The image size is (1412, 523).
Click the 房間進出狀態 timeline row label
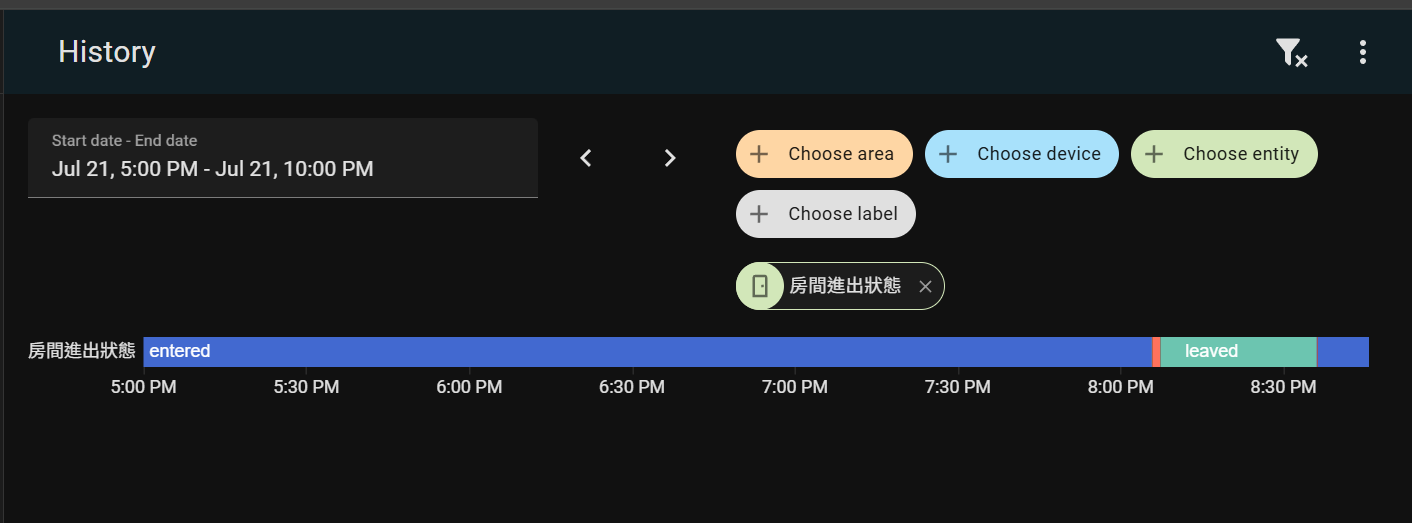tap(82, 351)
